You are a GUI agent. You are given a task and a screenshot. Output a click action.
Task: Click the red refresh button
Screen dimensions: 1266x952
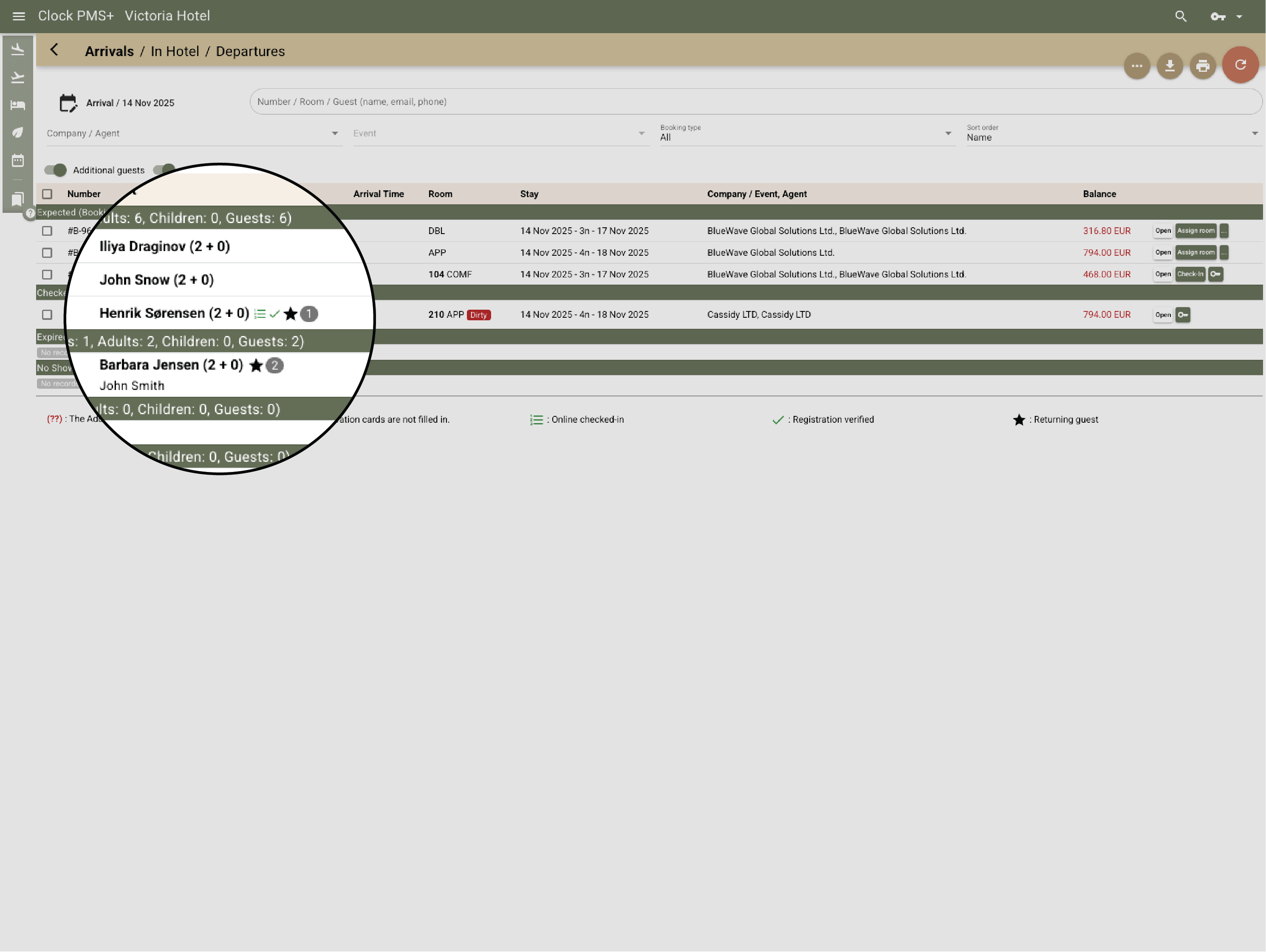tap(1240, 65)
